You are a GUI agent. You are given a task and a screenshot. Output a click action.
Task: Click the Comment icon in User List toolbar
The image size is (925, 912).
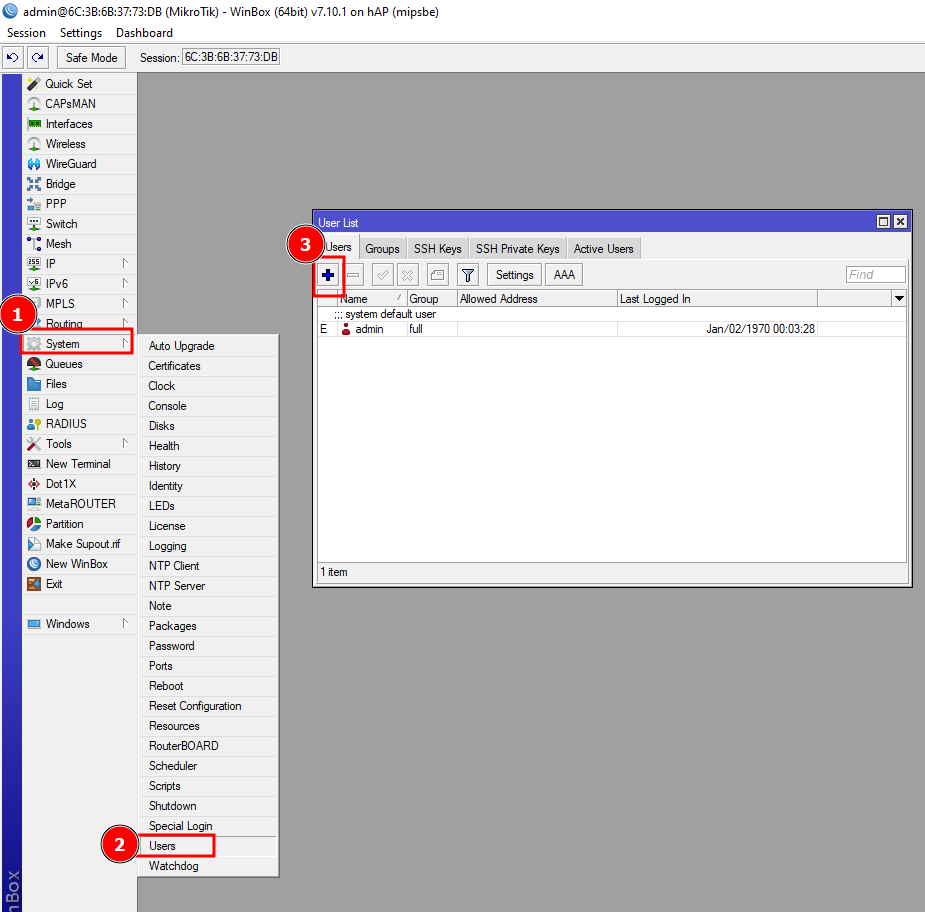coord(437,275)
